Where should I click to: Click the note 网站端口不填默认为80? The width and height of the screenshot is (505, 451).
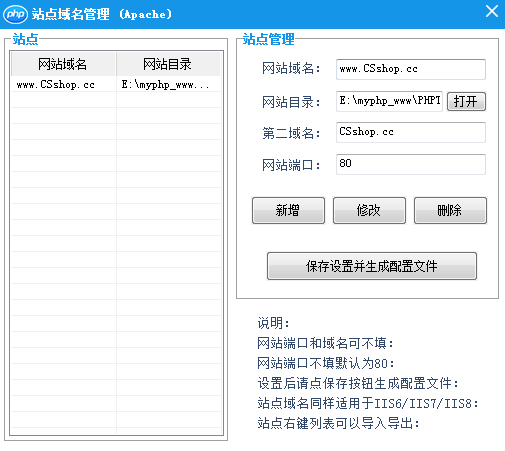tap(326, 363)
